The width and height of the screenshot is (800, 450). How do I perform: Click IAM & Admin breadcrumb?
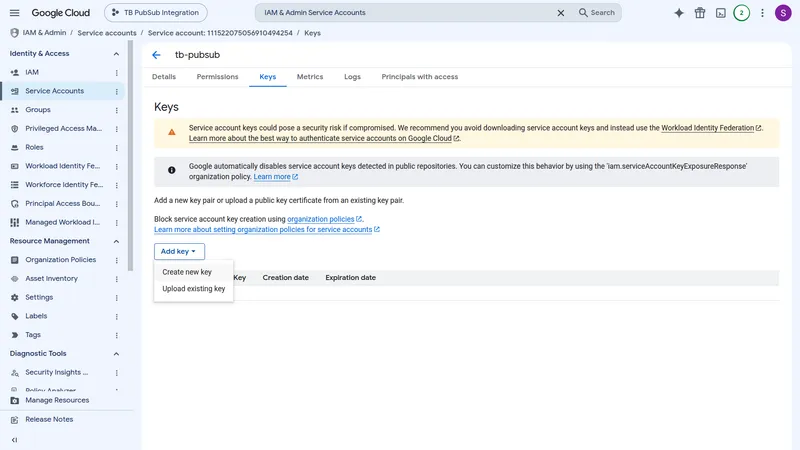[44, 33]
